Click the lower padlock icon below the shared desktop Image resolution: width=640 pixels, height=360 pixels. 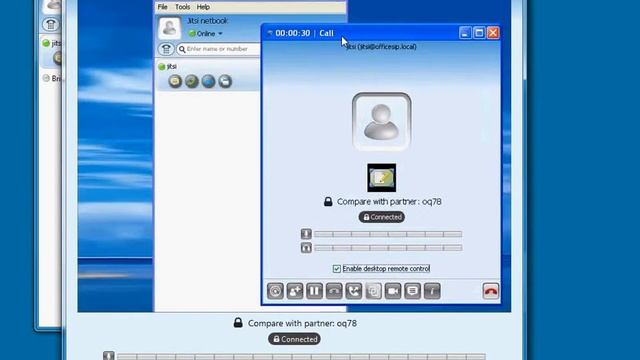point(238,323)
